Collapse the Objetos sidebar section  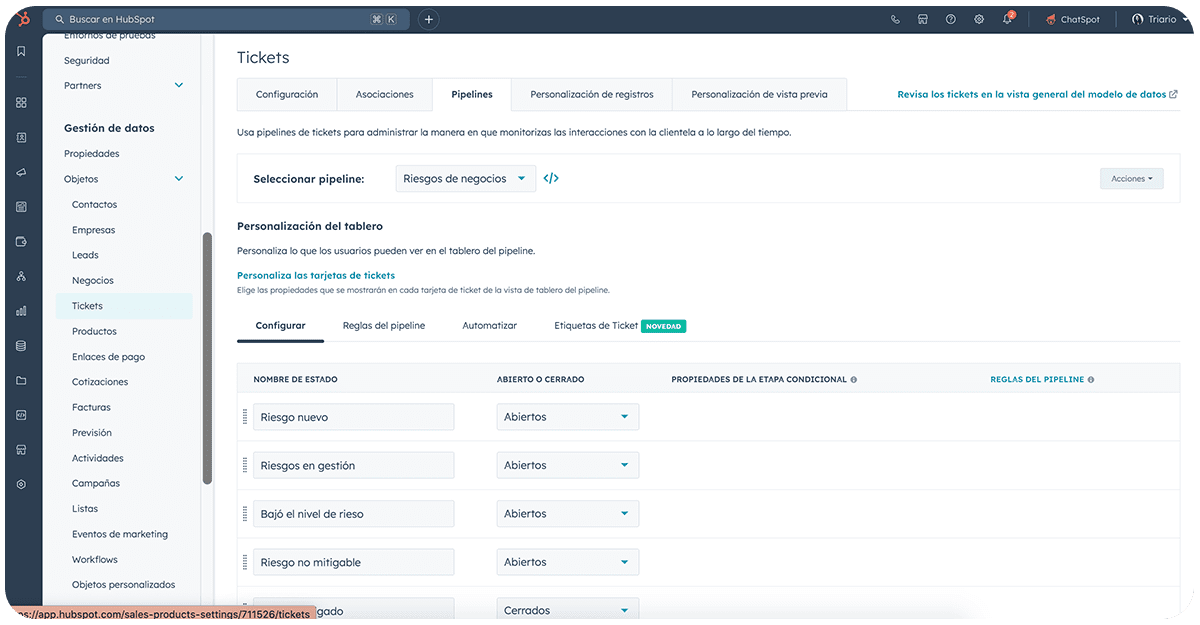(179, 179)
